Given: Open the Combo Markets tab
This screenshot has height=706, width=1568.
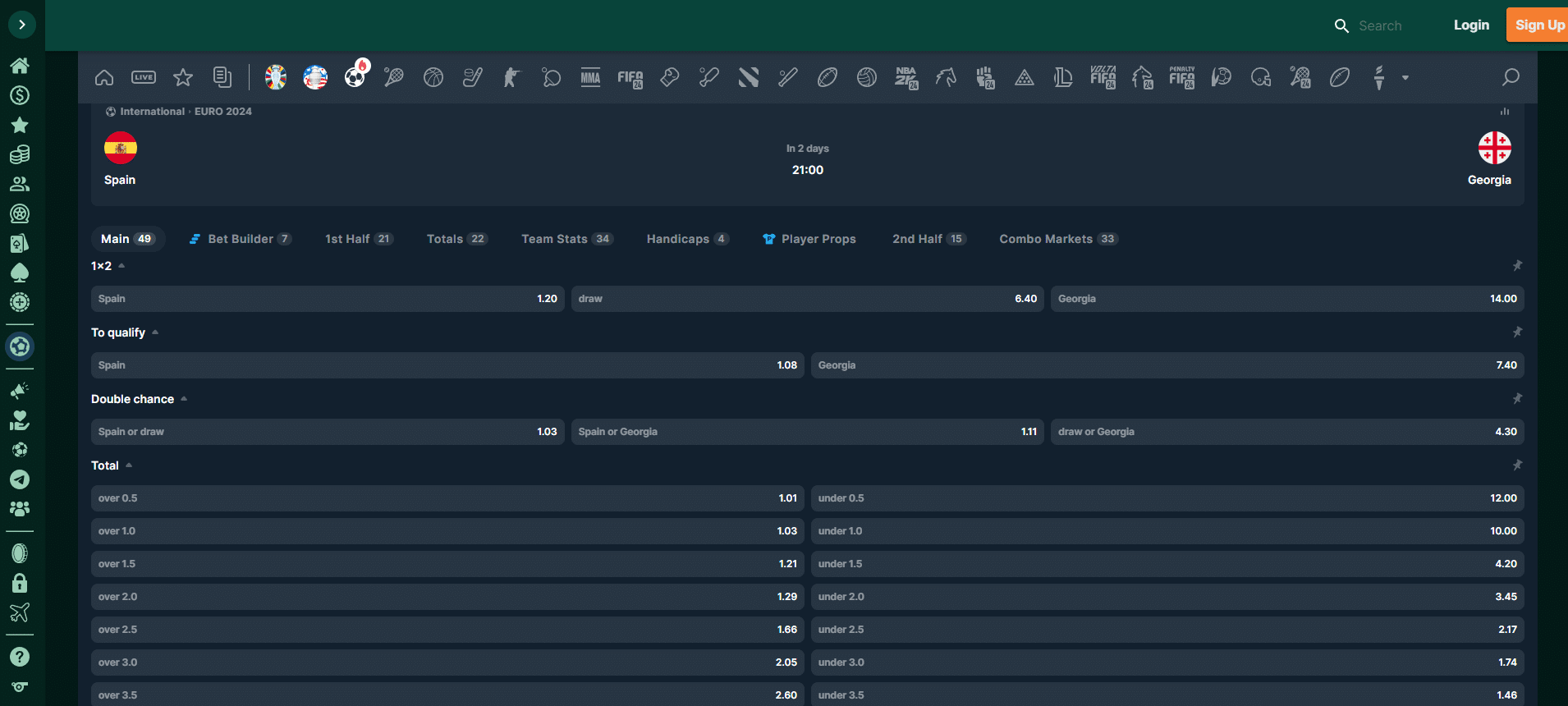Looking at the screenshot, I should point(1058,239).
